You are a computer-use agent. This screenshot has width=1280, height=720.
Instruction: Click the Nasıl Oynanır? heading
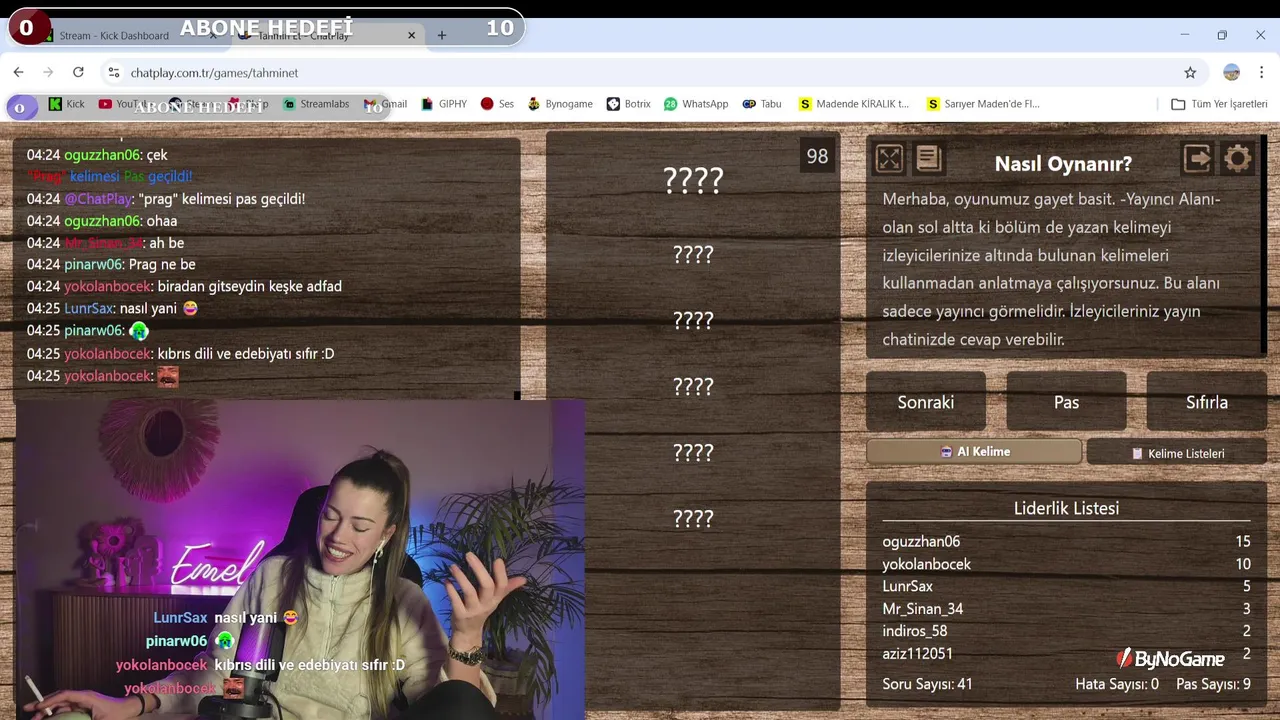(x=1063, y=164)
